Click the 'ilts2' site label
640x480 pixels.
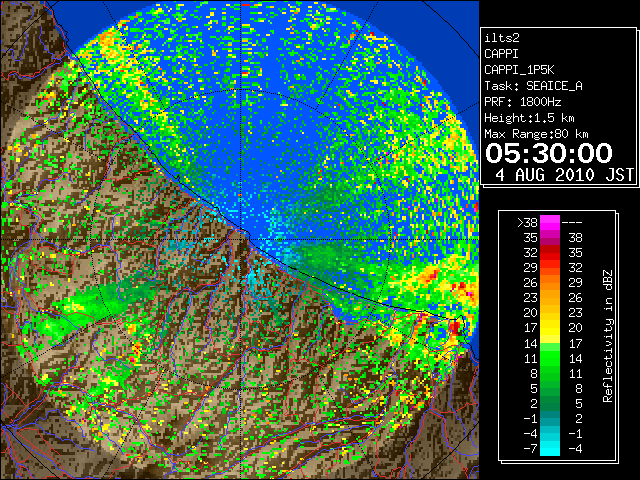pyautogui.click(x=502, y=38)
